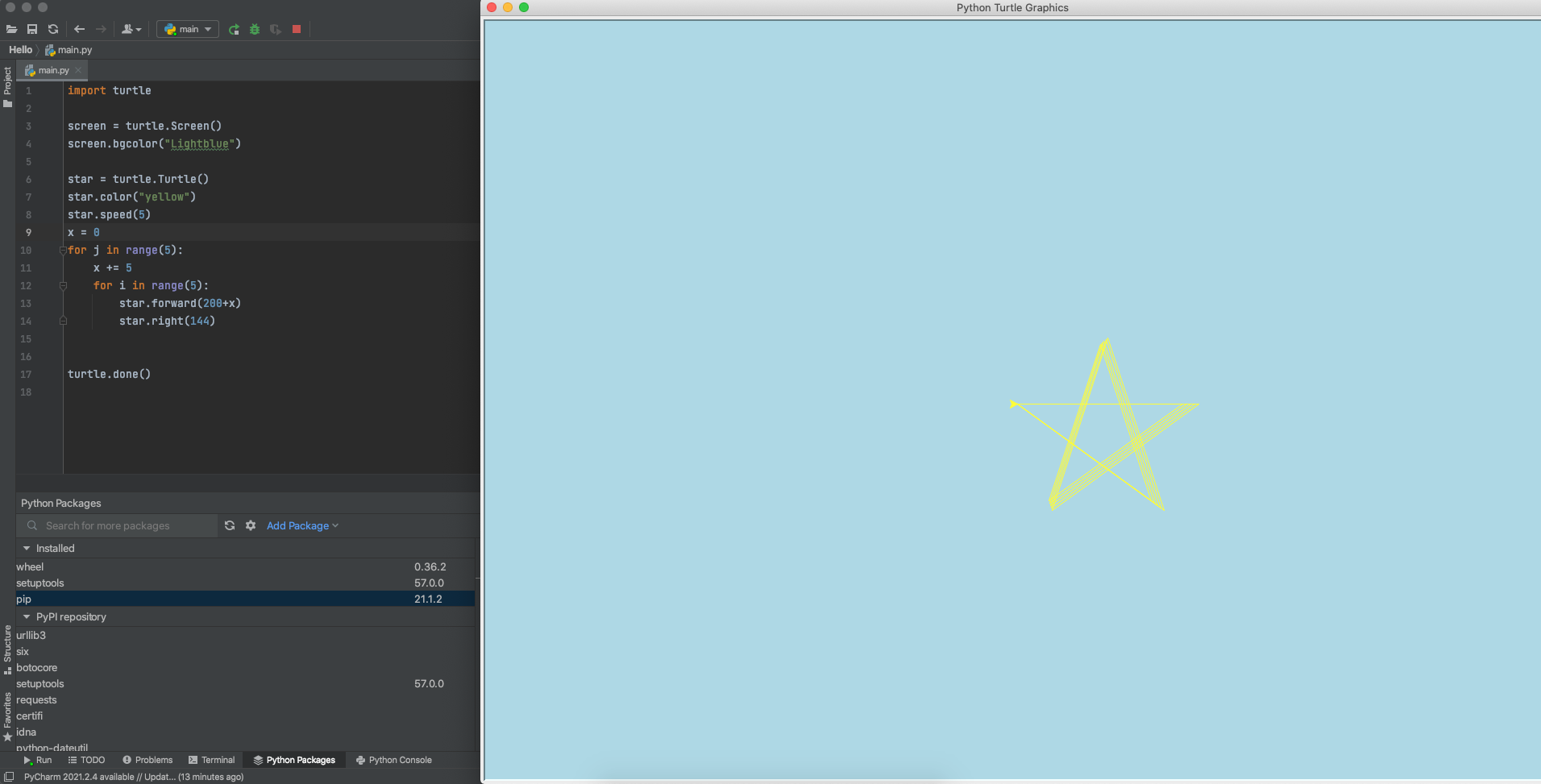This screenshot has width=1541, height=784.
Task: Navigate forward with the right arrow
Action: click(101, 29)
